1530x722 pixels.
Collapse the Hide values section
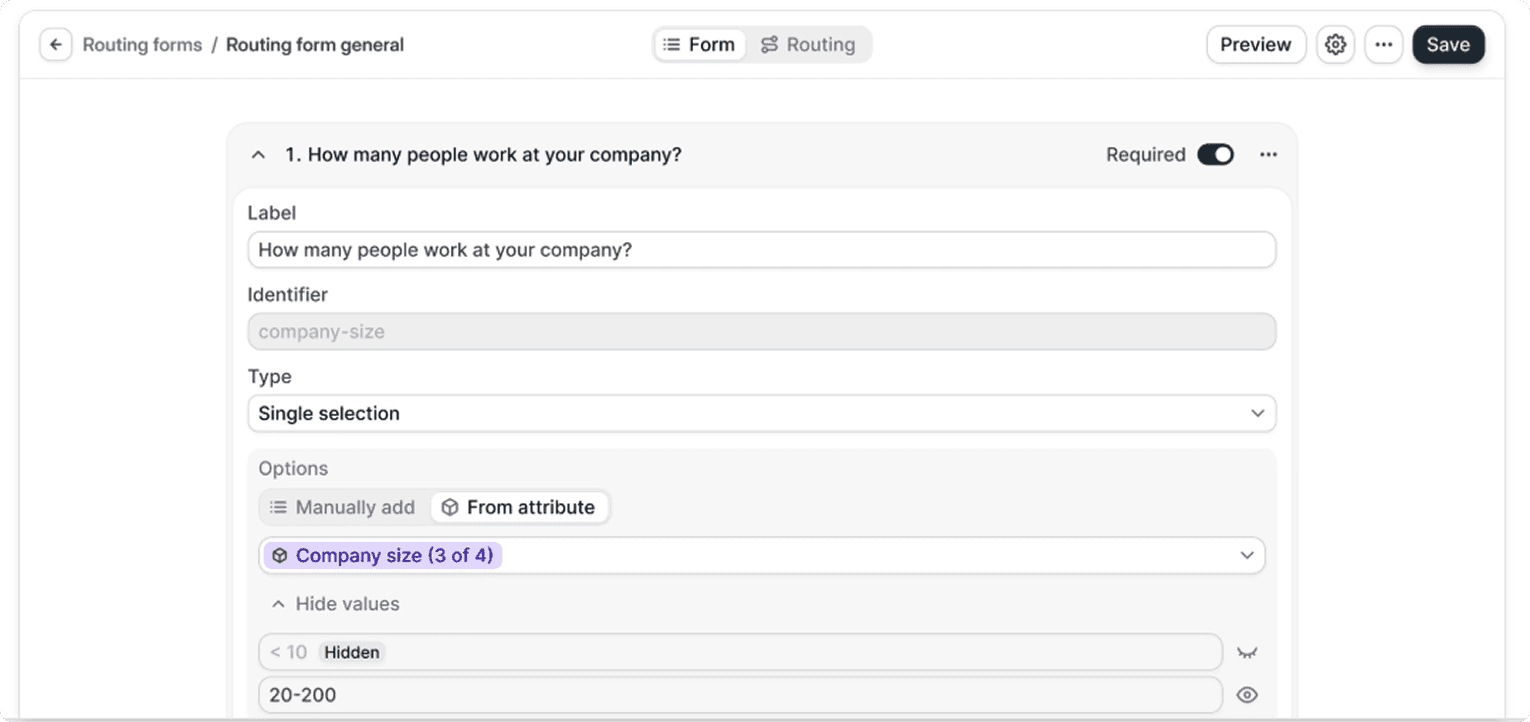click(x=335, y=604)
